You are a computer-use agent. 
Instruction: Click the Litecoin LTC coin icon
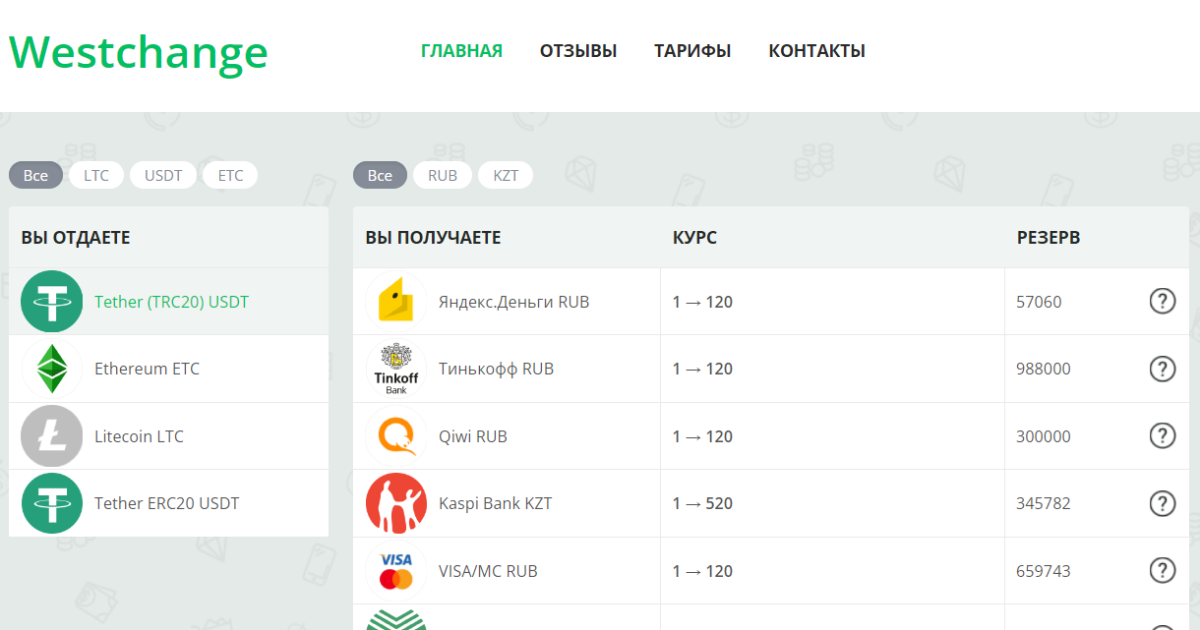click(52, 436)
